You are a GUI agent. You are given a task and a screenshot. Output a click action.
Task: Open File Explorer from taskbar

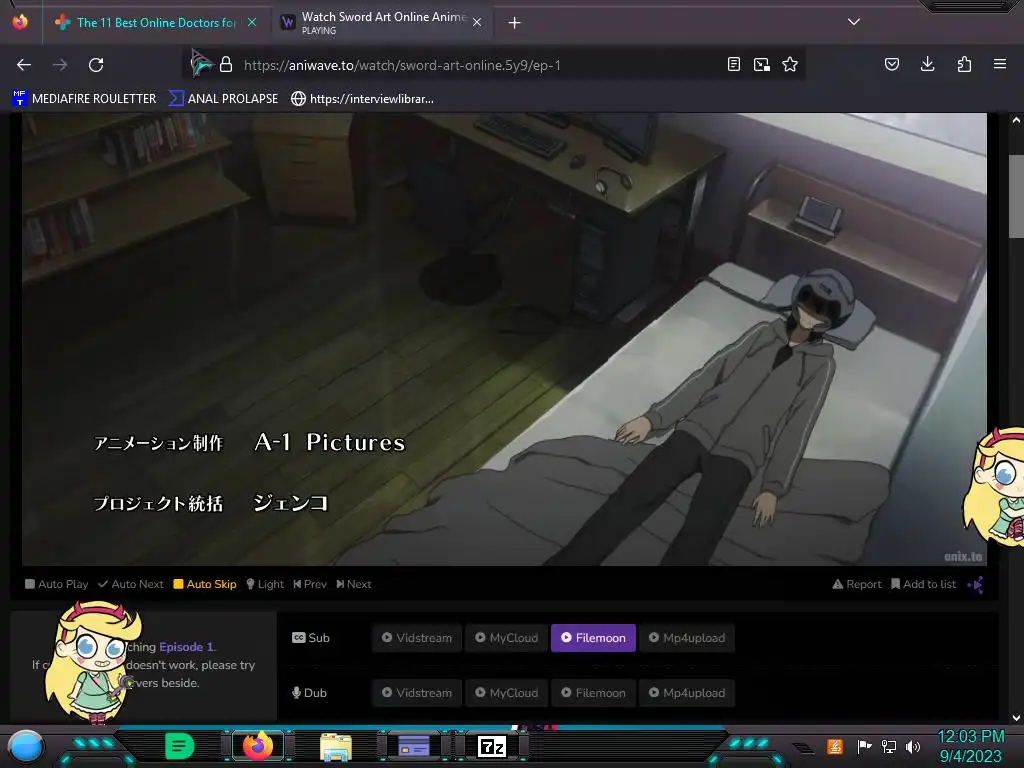pos(336,746)
